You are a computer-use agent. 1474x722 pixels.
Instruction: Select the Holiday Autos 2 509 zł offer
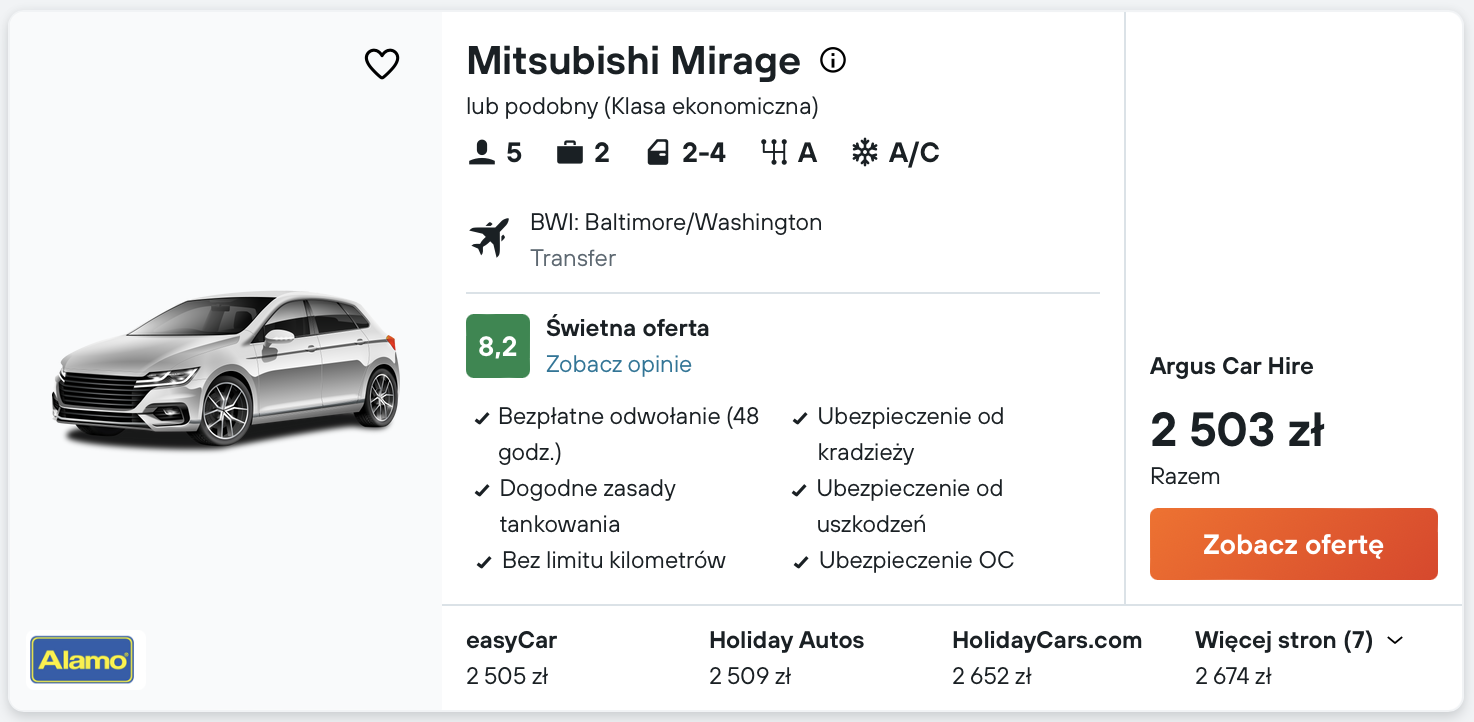pos(786,658)
